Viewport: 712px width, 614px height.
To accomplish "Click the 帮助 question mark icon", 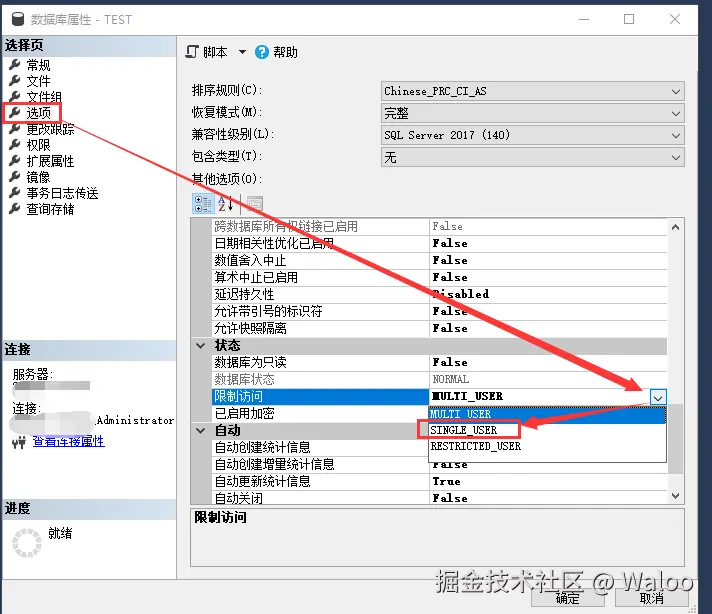I will click(x=262, y=52).
